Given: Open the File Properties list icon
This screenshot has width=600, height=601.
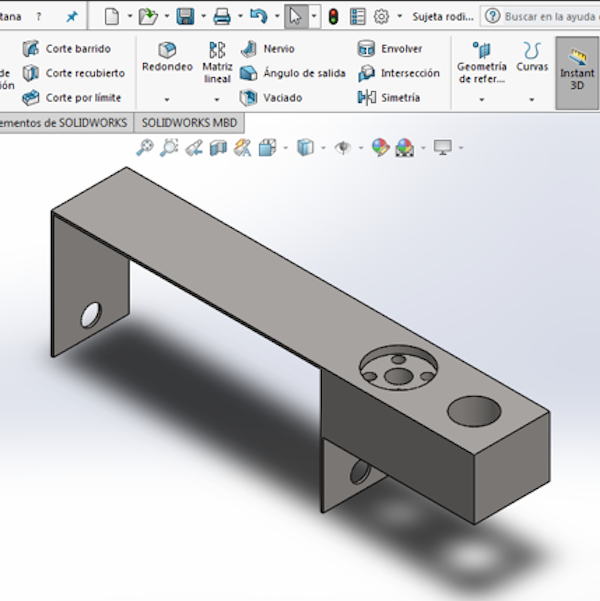Looking at the screenshot, I should (357, 16).
